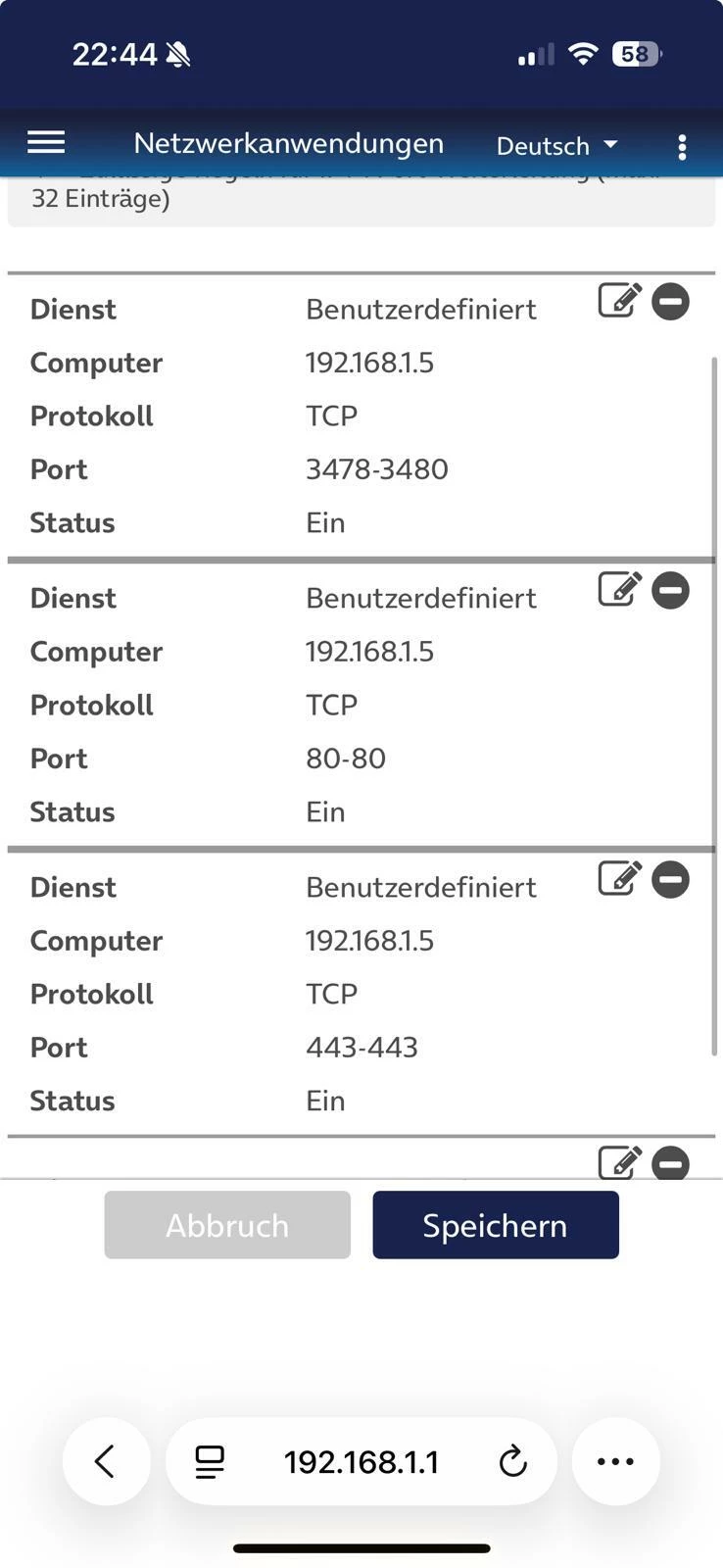
Task: Open the hamburger navigation menu
Action: point(46,143)
